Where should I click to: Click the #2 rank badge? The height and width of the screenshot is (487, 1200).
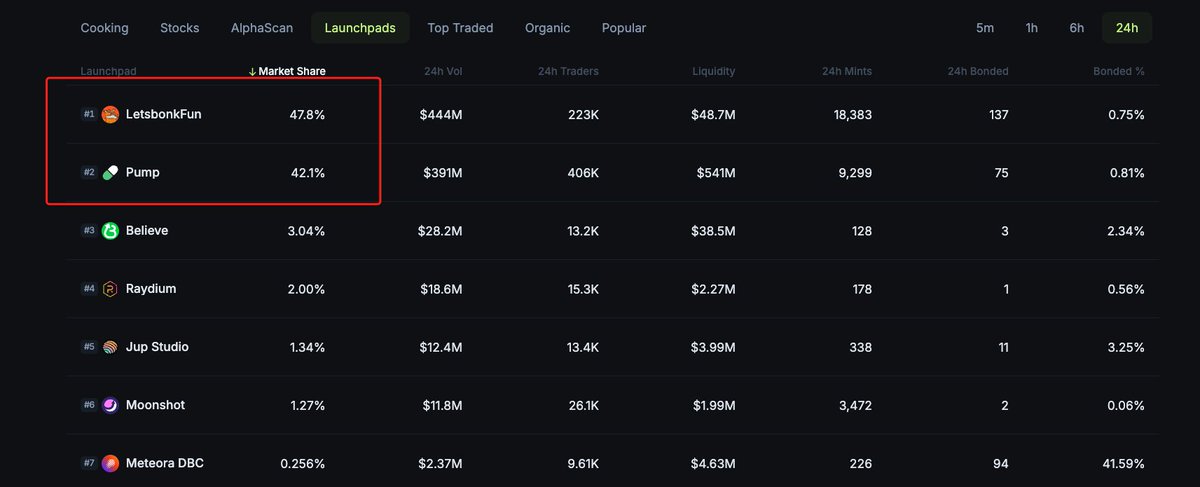(89, 172)
